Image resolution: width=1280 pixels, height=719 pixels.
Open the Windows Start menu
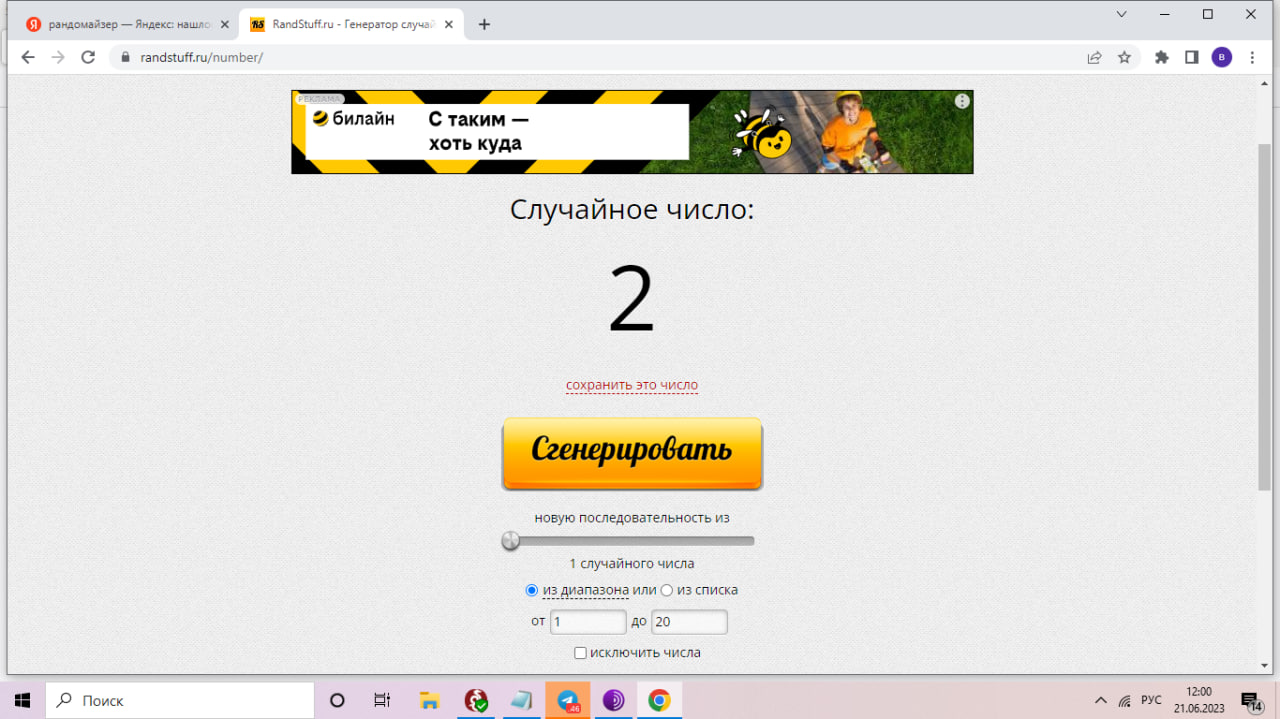coord(22,700)
